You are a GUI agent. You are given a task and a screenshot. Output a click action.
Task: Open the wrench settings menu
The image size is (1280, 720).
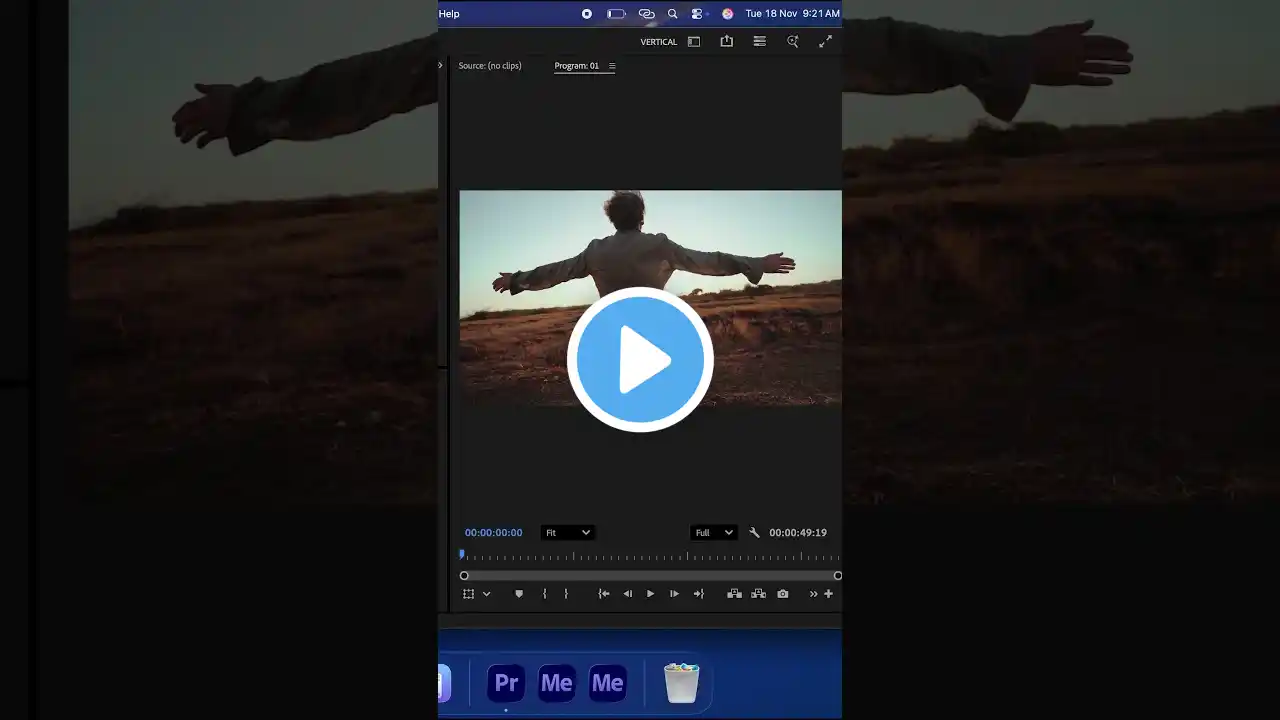(x=754, y=533)
